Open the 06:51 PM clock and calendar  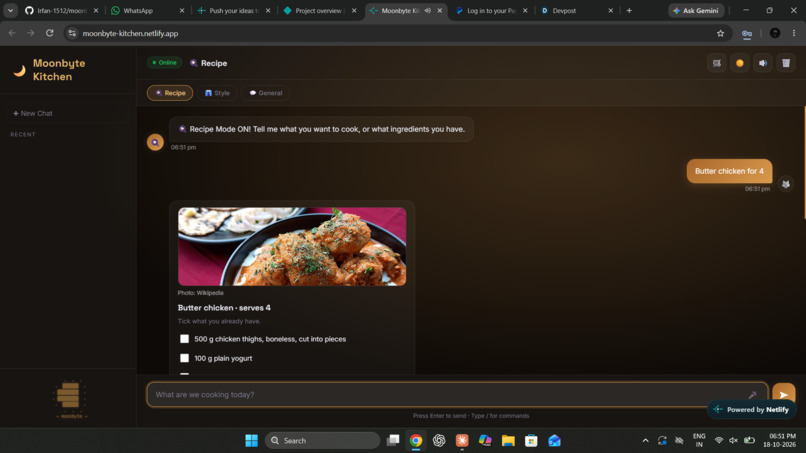(779, 440)
